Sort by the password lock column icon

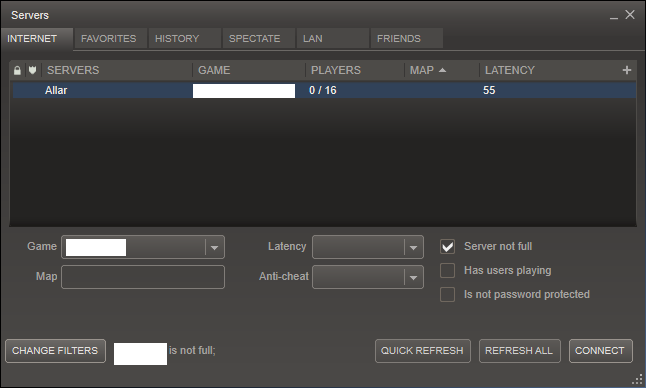(17, 70)
